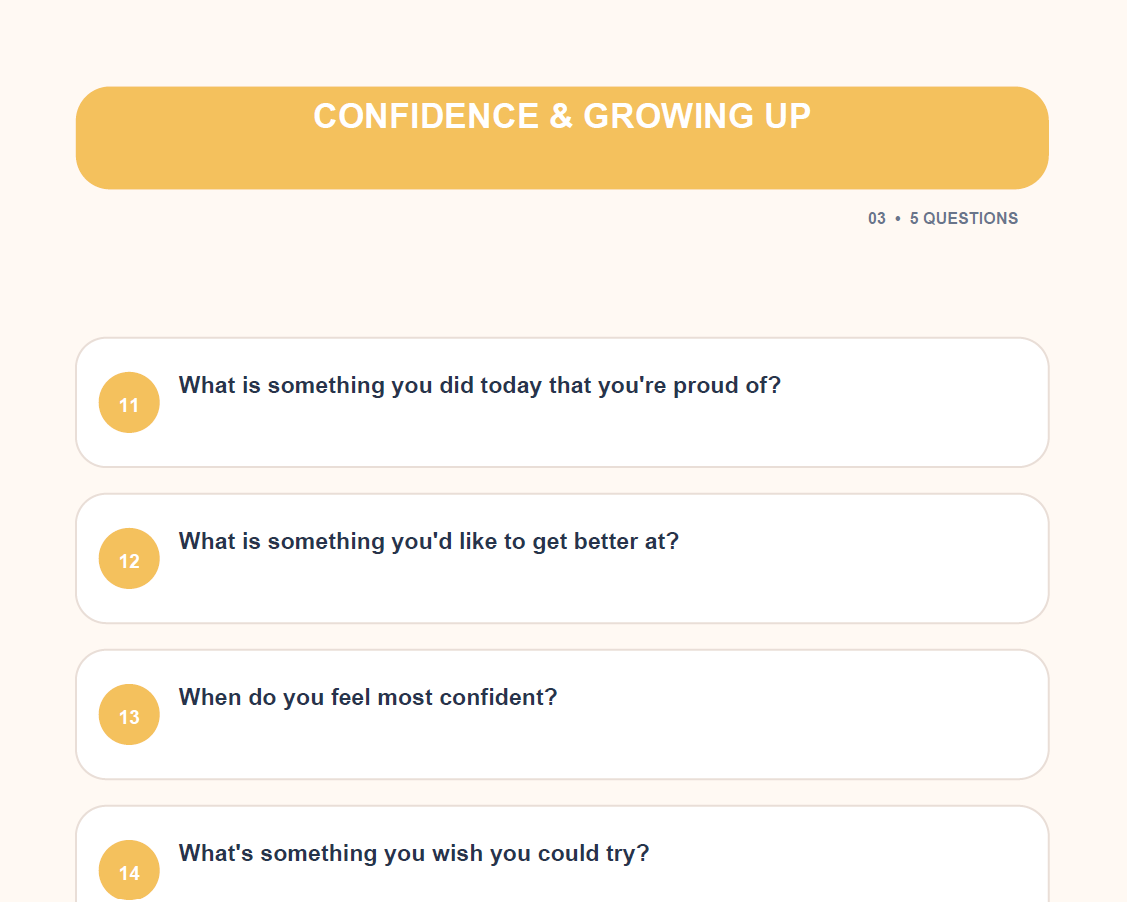Image resolution: width=1127 pixels, height=902 pixels.
Task: Select 'When do you feel most confident?'
Action: tap(368, 698)
